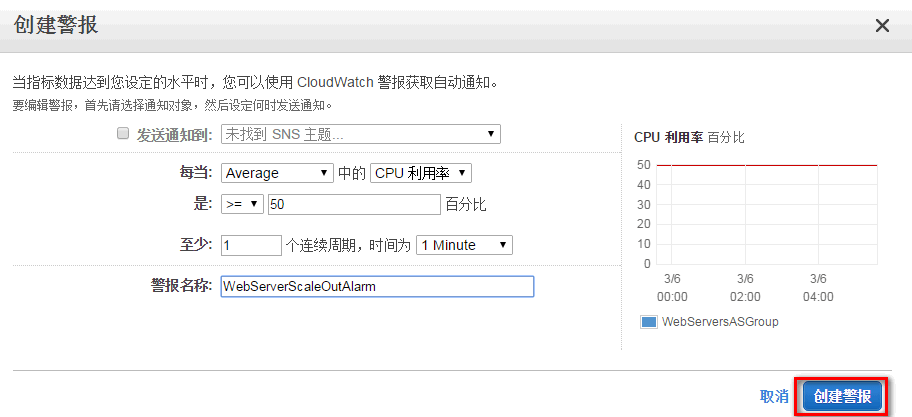Screen dimensions: 912x417
Task: Click the blue WebServersASGroup legend swatch
Action: [x=649, y=322]
